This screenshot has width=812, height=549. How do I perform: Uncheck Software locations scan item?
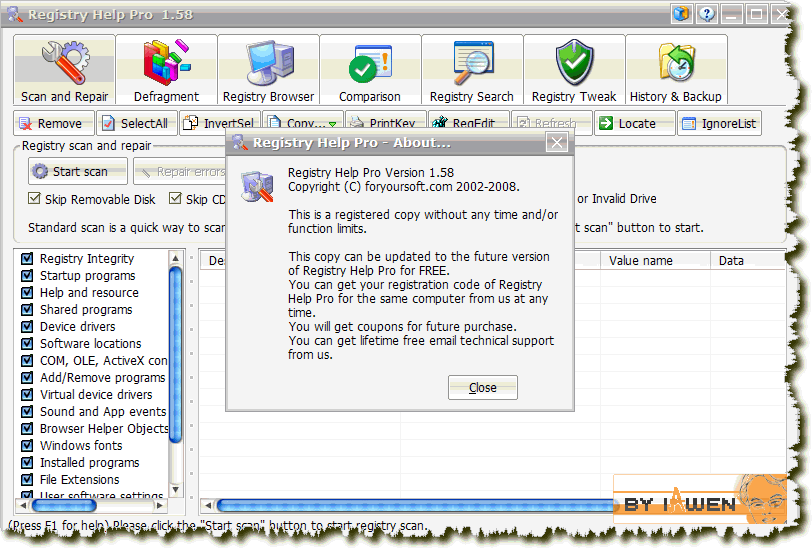(27, 344)
